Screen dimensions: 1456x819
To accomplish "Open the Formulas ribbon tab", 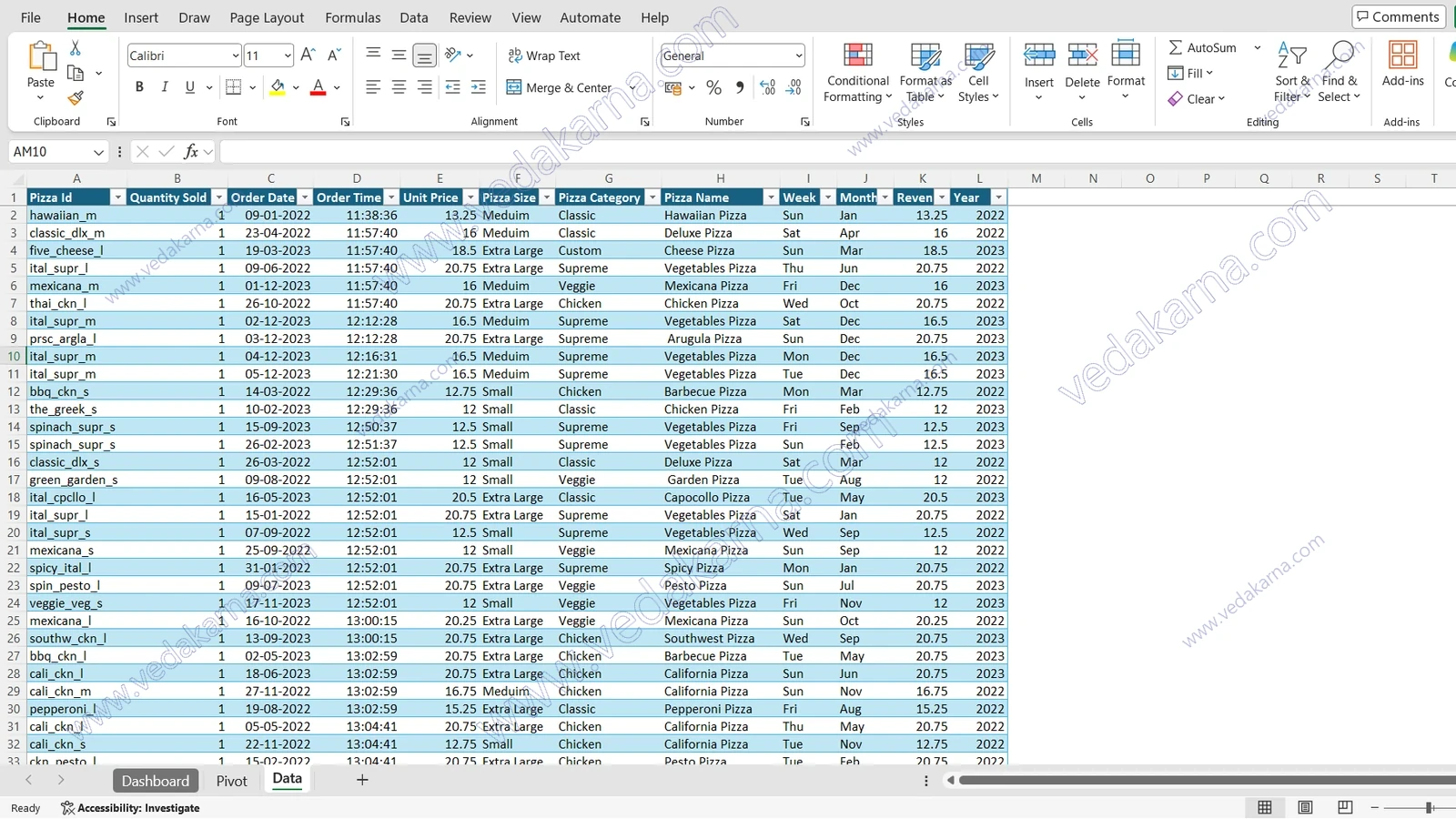I will (x=353, y=17).
